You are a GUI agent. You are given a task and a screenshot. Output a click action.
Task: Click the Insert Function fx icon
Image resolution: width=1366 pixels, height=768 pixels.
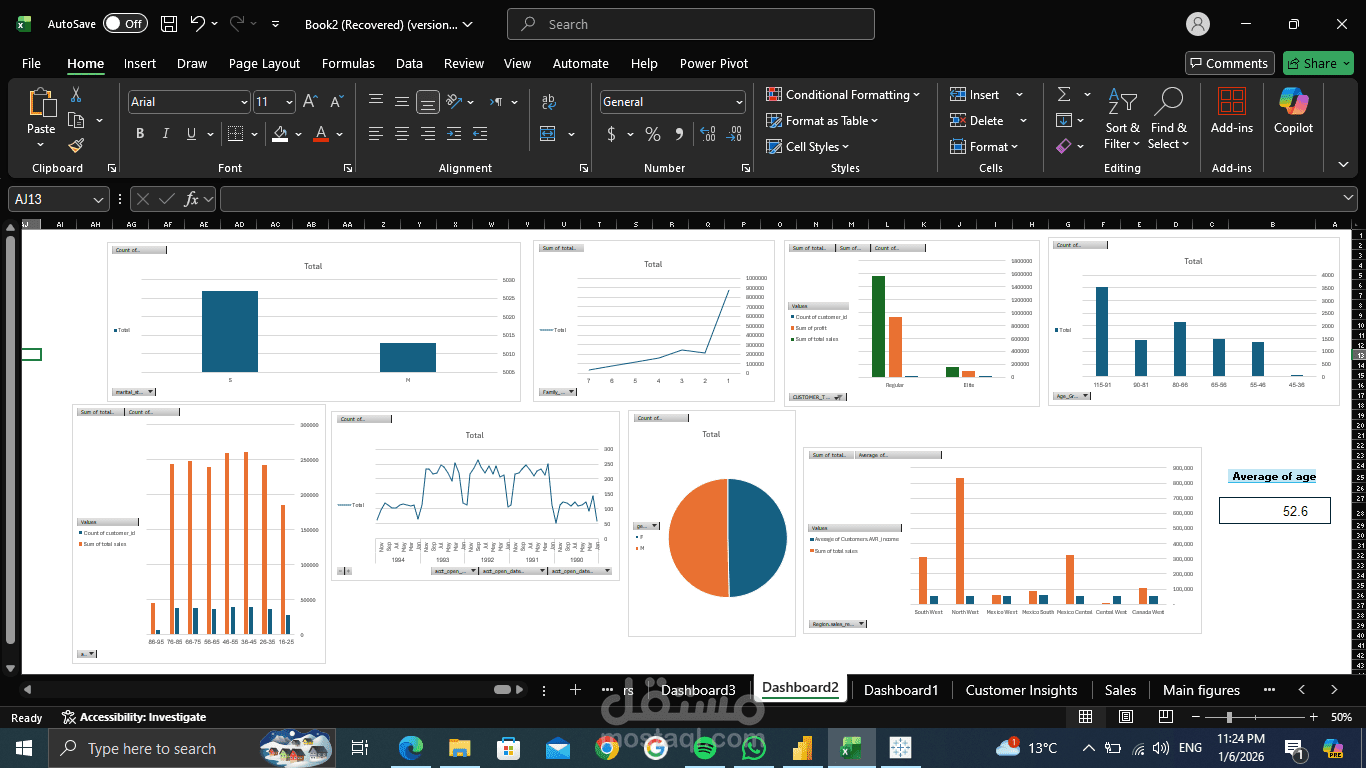pyautogui.click(x=192, y=199)
